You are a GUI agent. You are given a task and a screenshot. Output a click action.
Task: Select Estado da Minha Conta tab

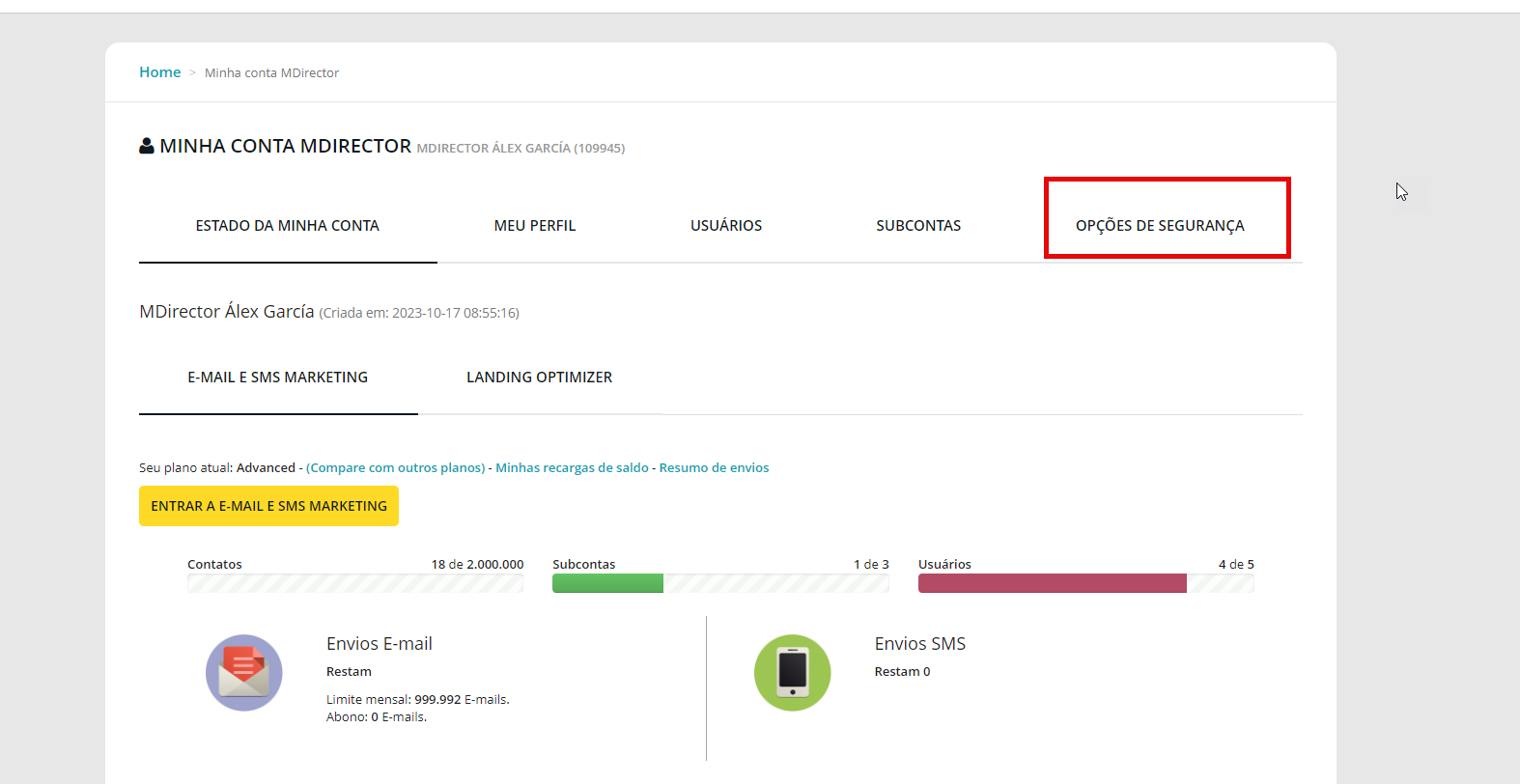pos(287,226)
